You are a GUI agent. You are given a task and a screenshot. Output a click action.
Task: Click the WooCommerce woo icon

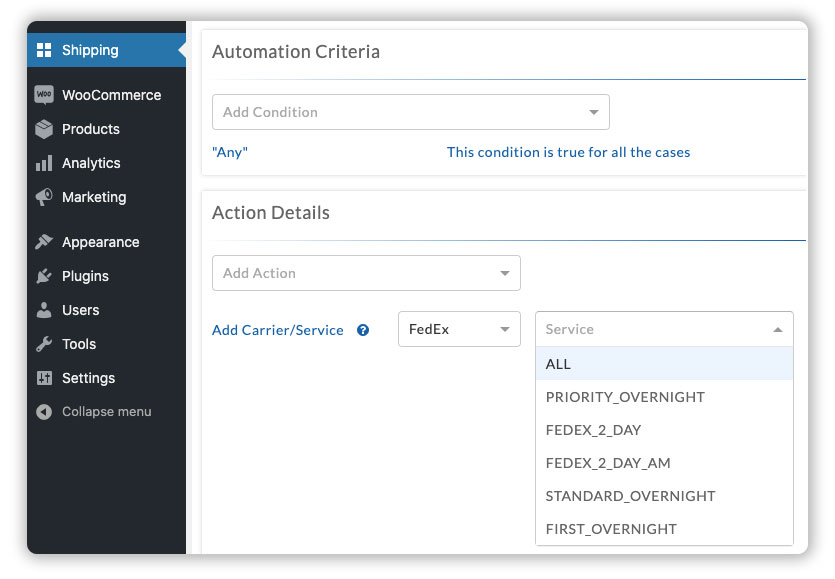44,95
